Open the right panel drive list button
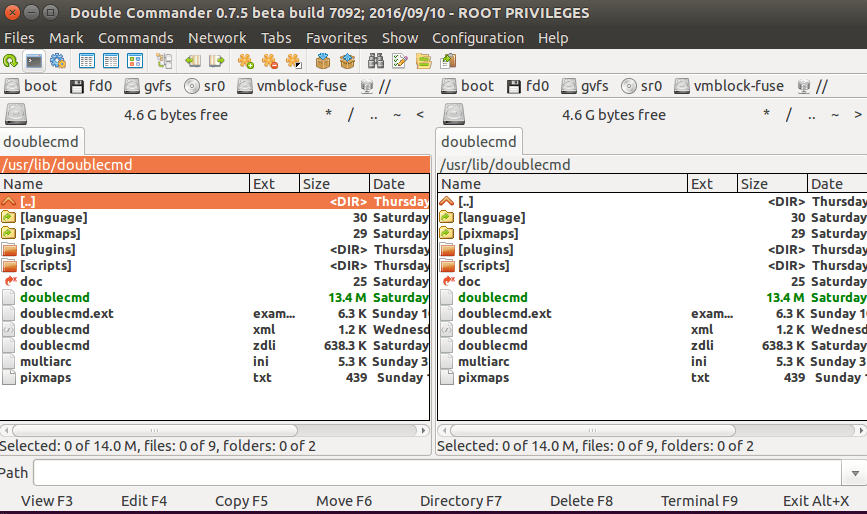 pyautogui.click(x=455, y=114)
